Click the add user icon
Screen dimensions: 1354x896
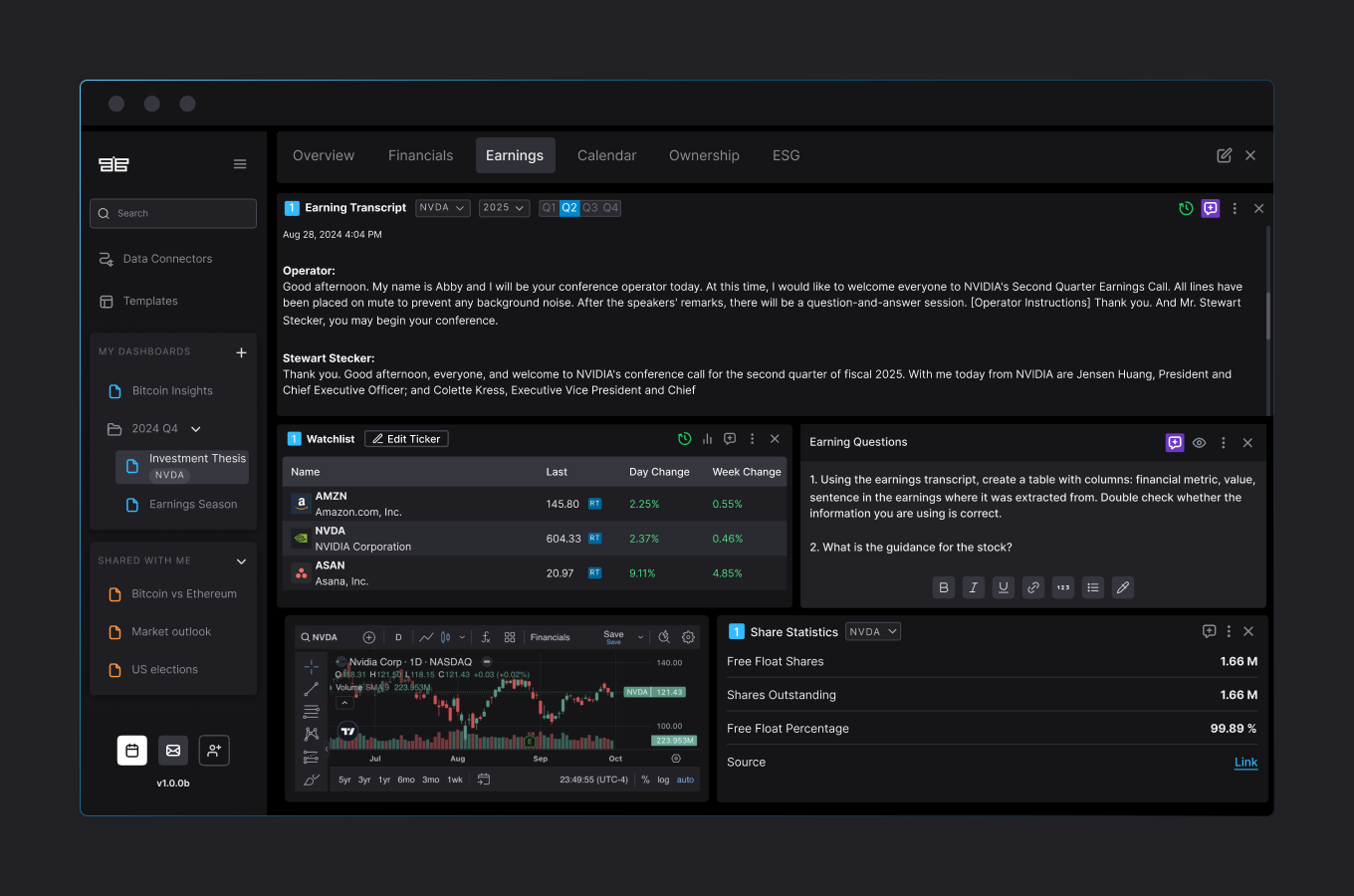[214, 751]
